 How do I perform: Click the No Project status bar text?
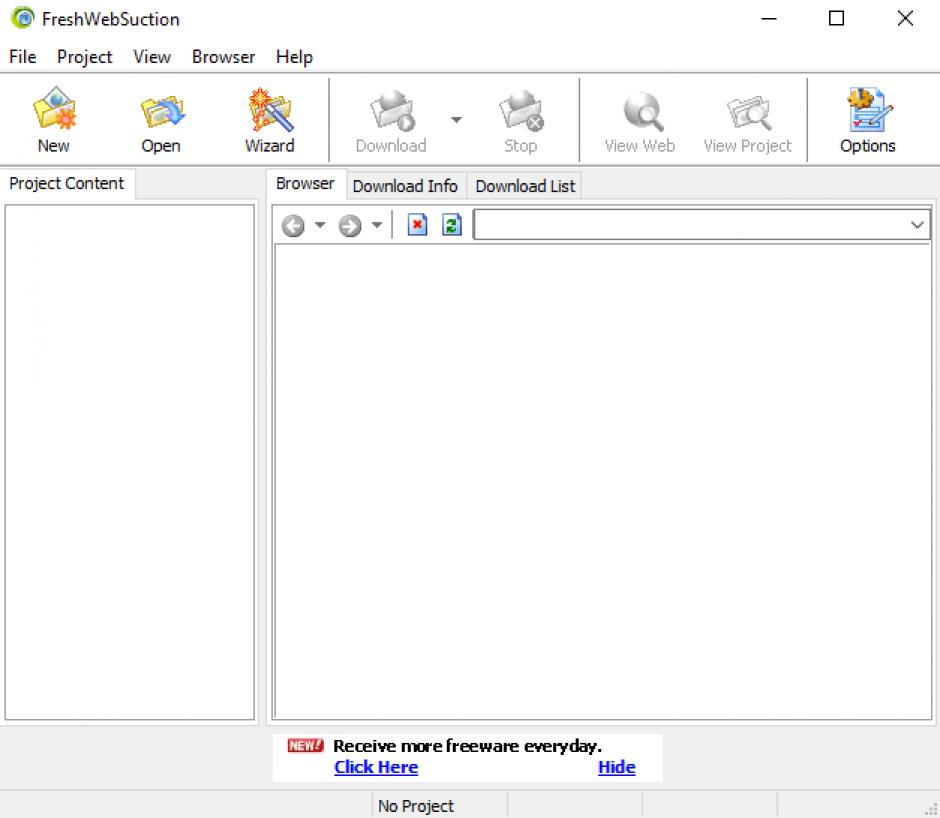point(416,806)
